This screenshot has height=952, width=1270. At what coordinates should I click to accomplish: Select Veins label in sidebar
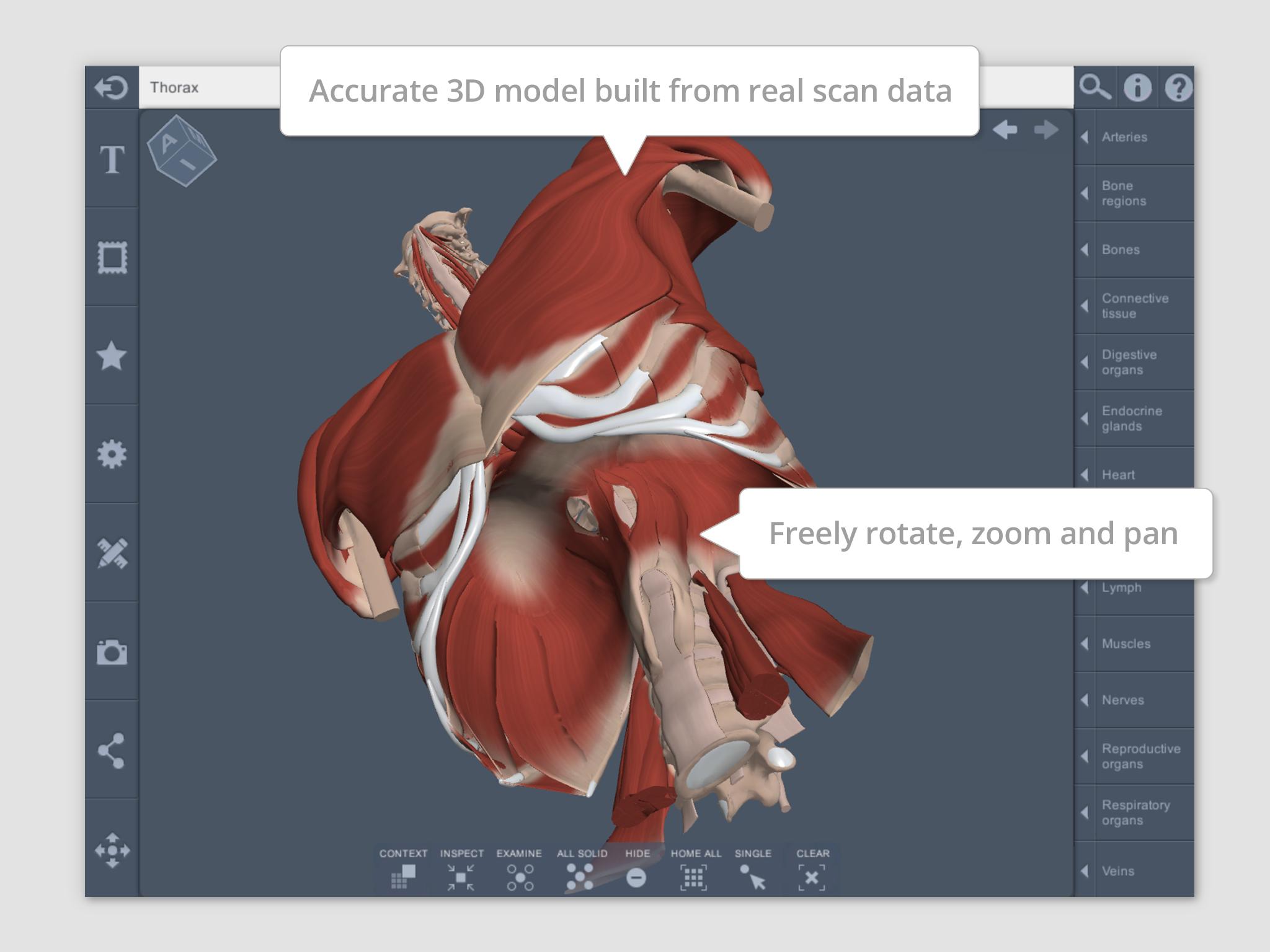click(1118, 871)
